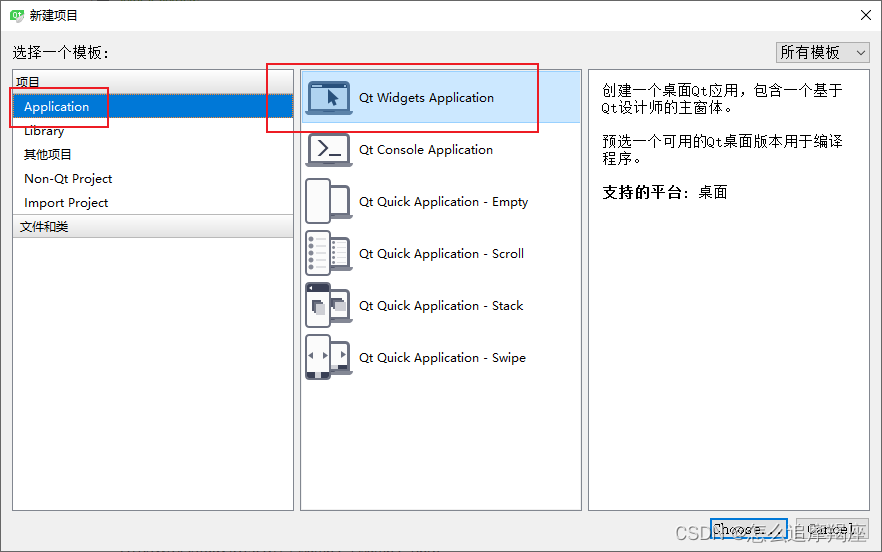The width and height of the screenshot is (882, 552).
Task: Click the Qt Quick Application - Stack icon
Action: pos(329,306)
